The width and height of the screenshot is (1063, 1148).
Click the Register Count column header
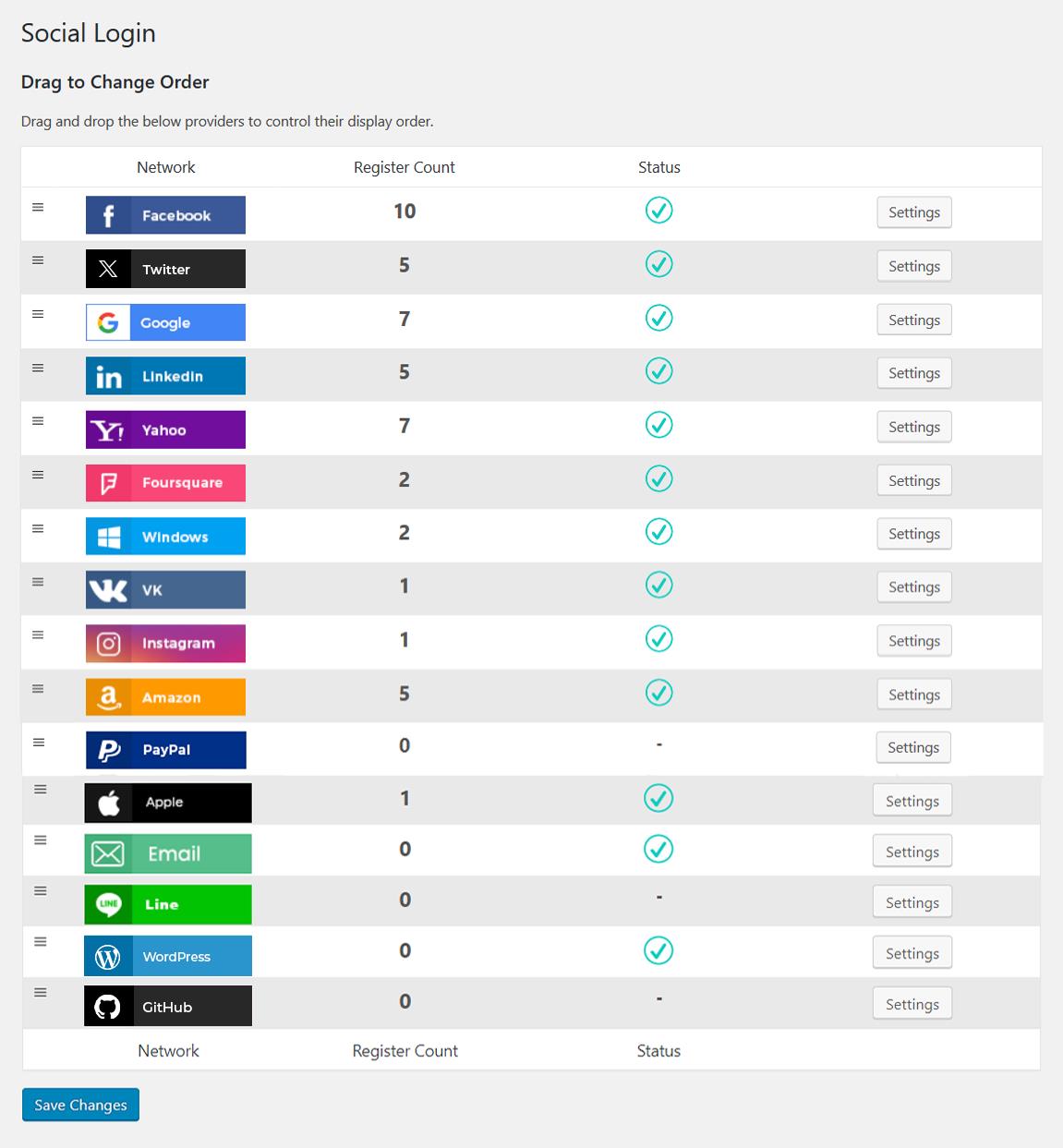[x=405, y=167]
